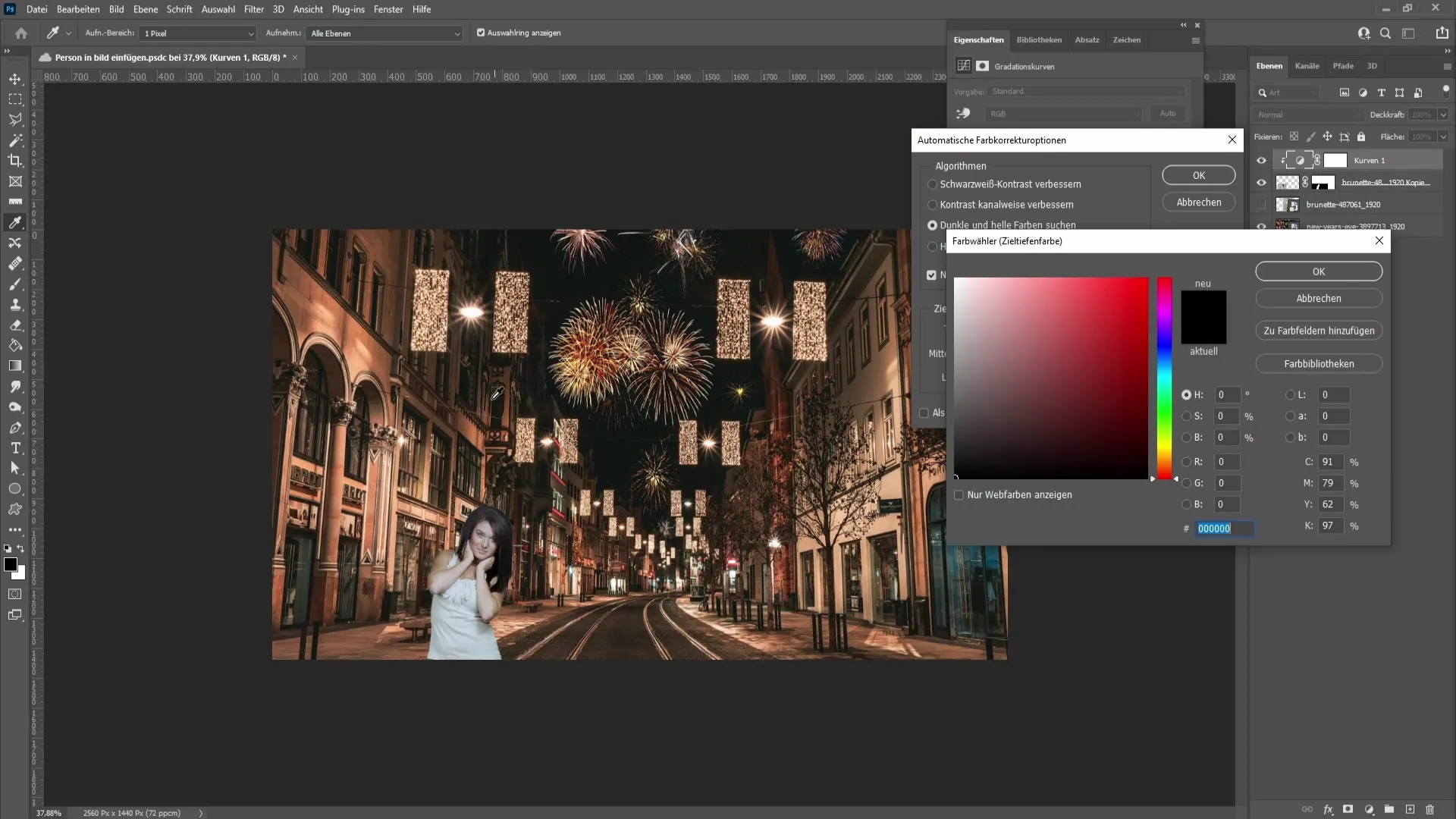Select the Path Selection arrow tool

pyautogui.click(x=15, y=468)
